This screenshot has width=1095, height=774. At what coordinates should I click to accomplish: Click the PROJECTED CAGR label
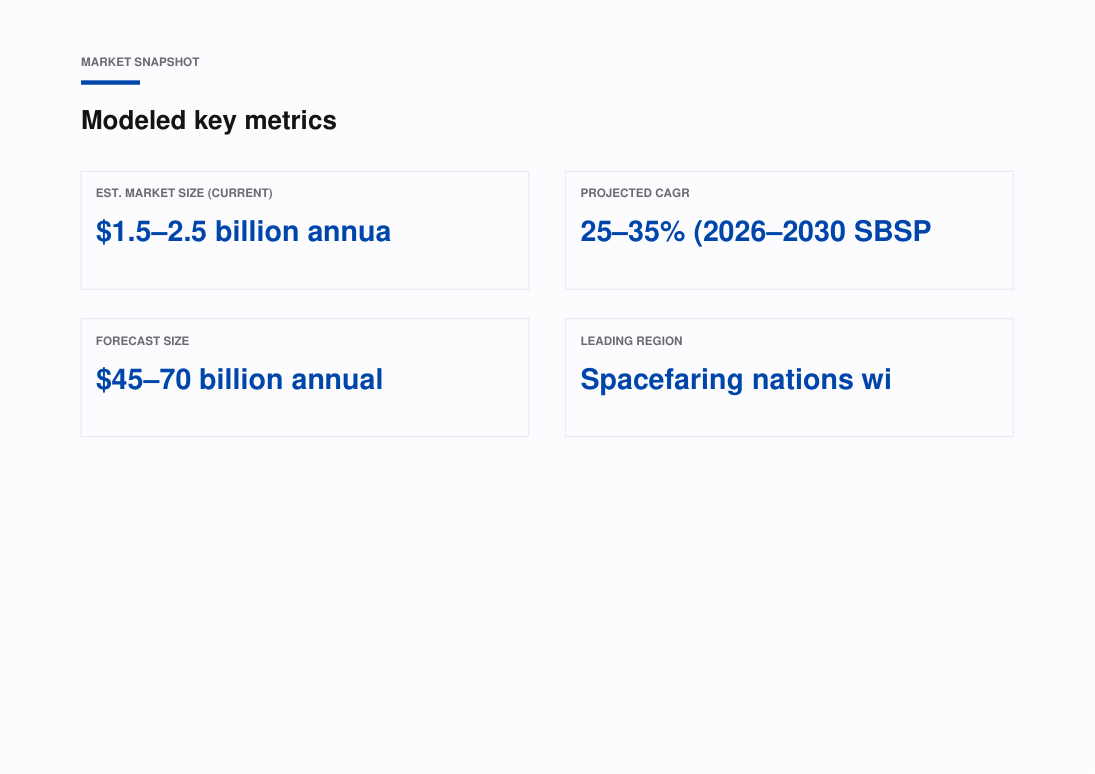635,193
